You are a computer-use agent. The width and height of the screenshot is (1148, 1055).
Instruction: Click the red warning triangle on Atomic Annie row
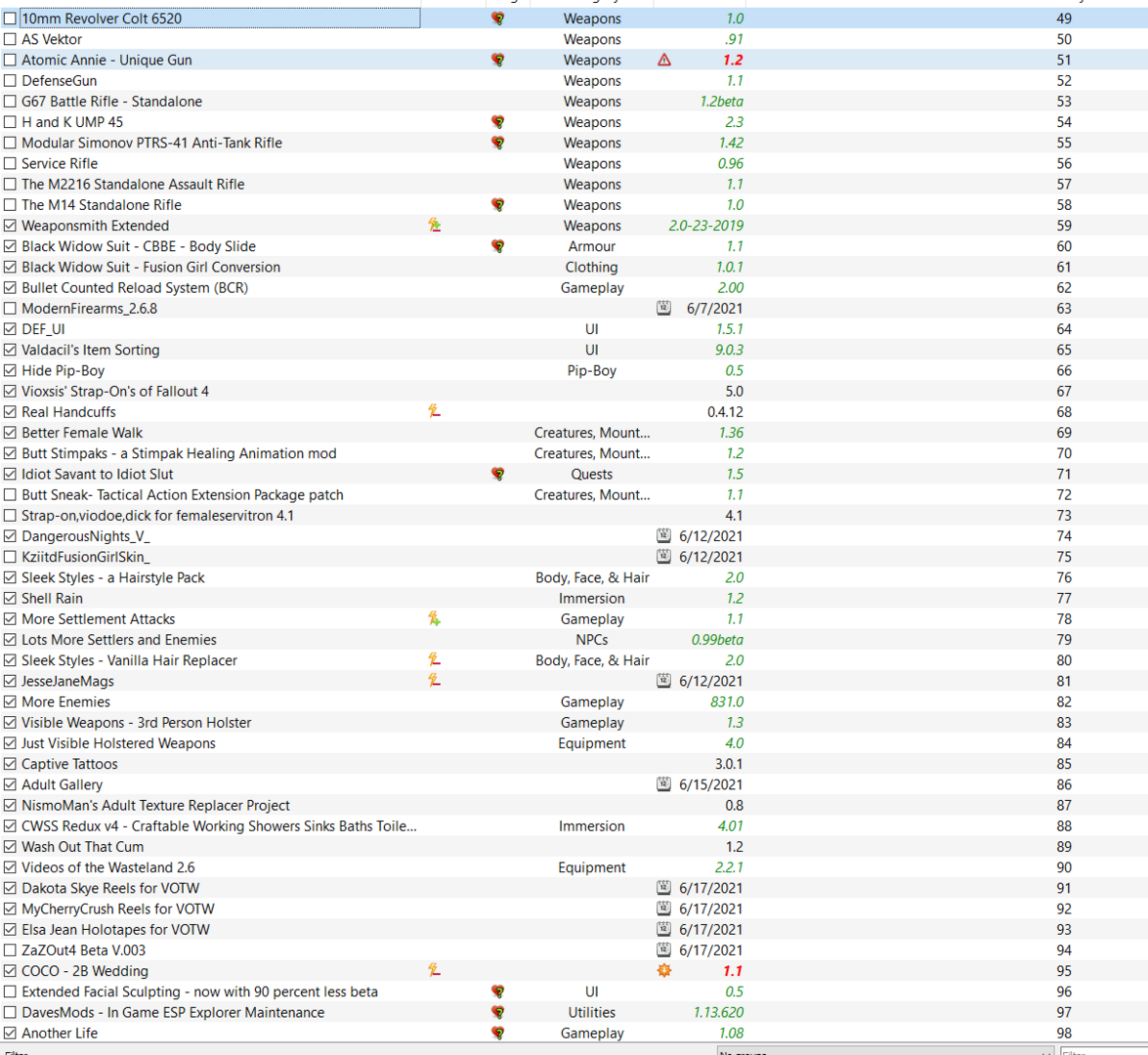point(664,60)
